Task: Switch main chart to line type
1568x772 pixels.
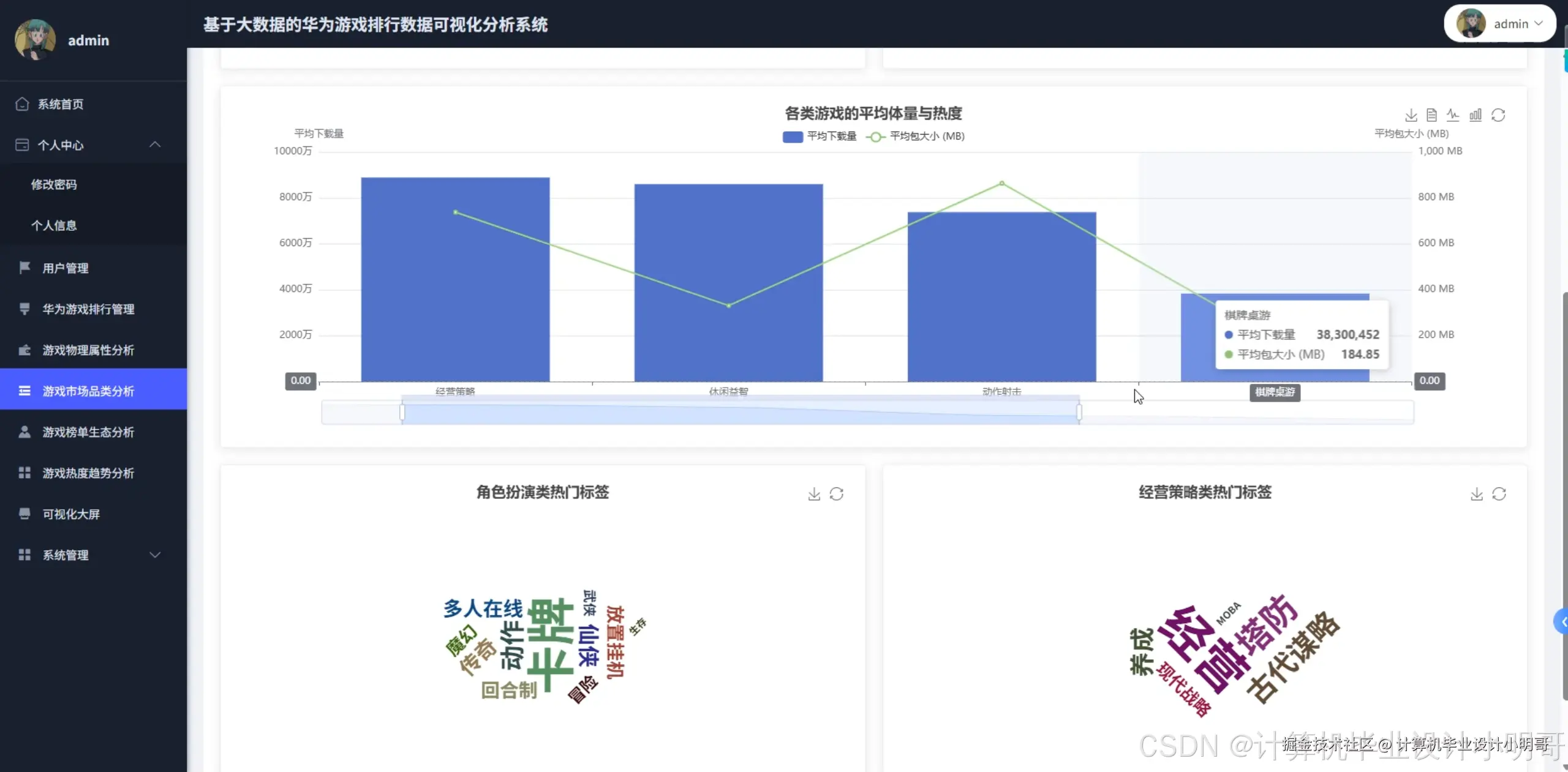Action: pos(1453,115)
